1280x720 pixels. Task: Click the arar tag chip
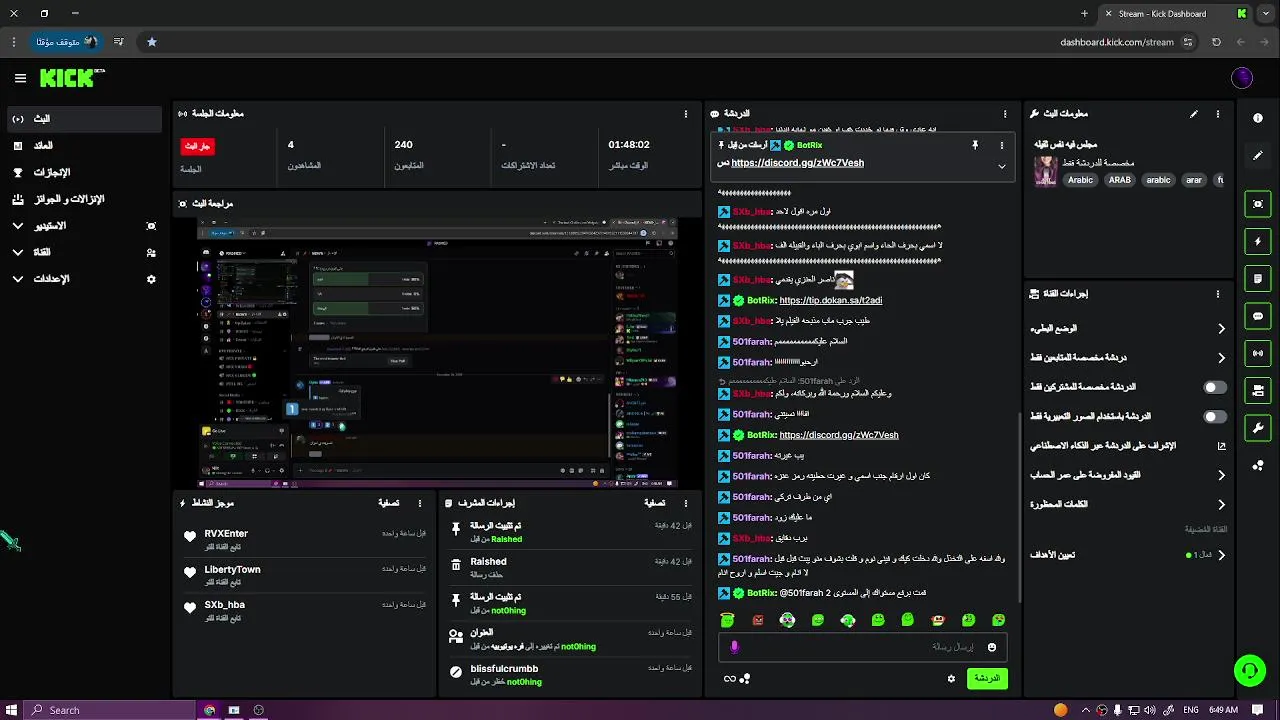pos(1194,180)
